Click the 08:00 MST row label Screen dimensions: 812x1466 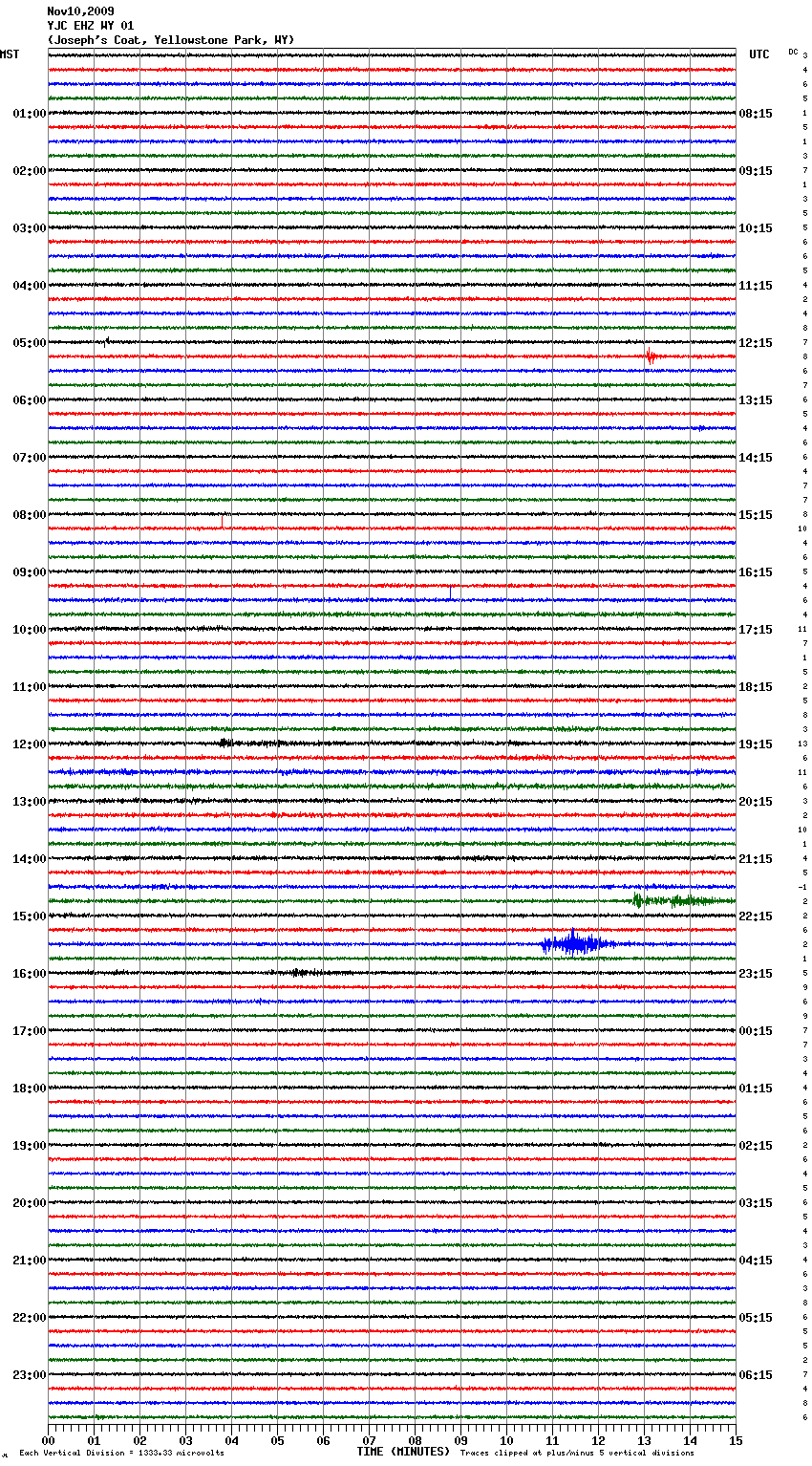pos(30,515)
